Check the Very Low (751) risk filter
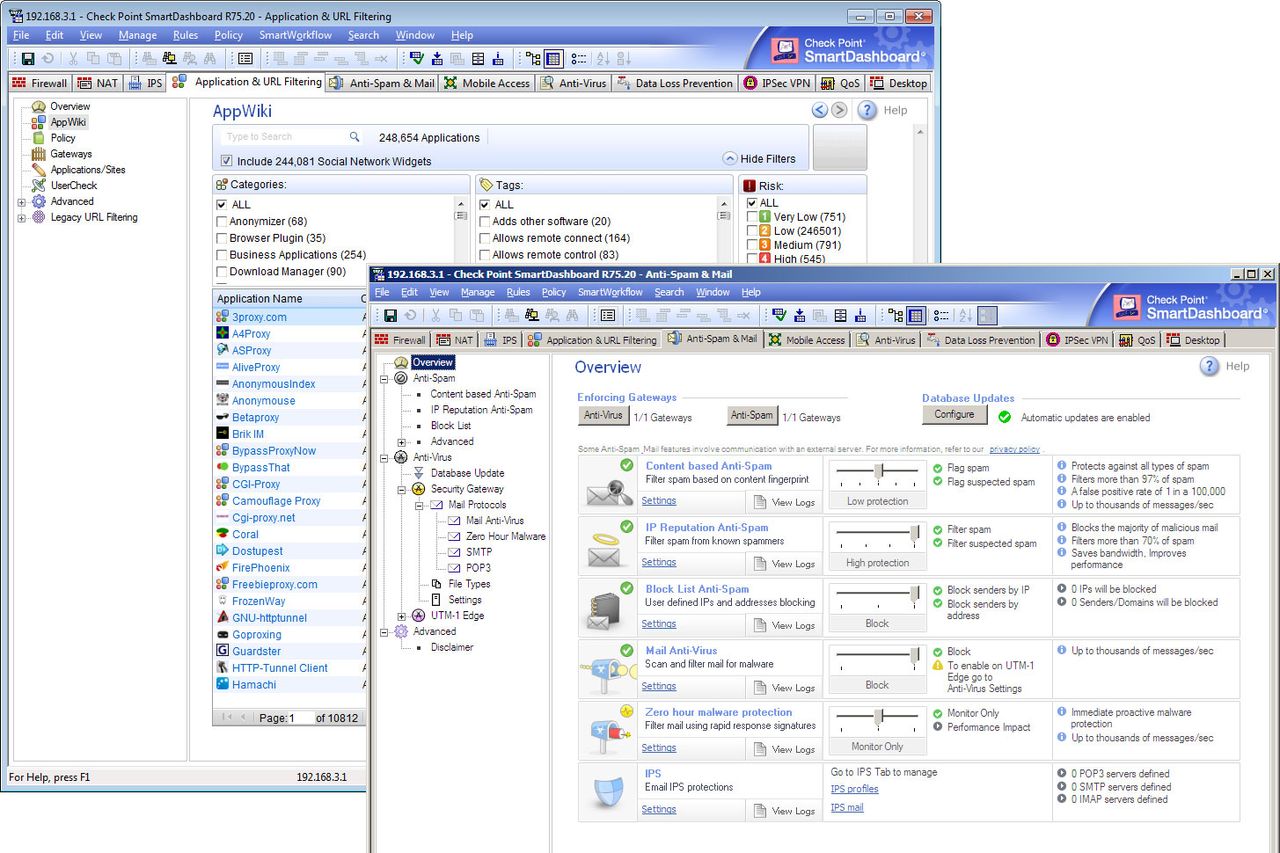The width and height of the screenshot is (1280, 853). click(x=752, y=217)
